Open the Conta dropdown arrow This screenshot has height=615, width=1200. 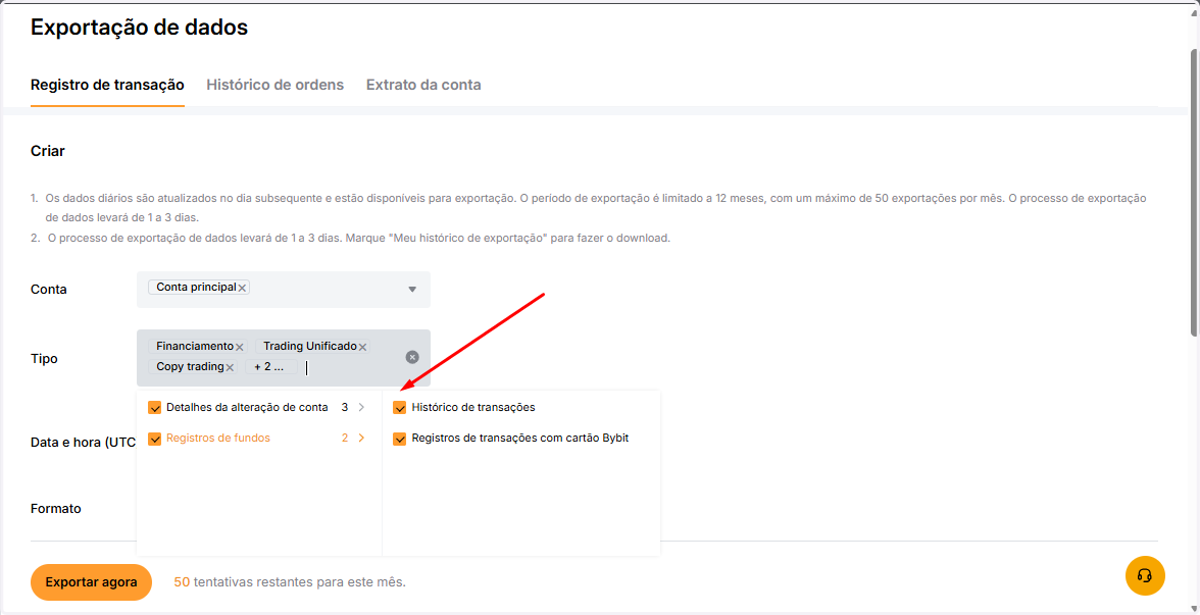tap(412, 289)
